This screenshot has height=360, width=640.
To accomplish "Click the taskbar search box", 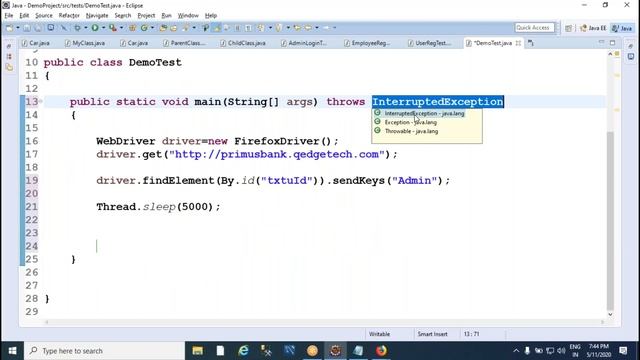I will (104, 351).
